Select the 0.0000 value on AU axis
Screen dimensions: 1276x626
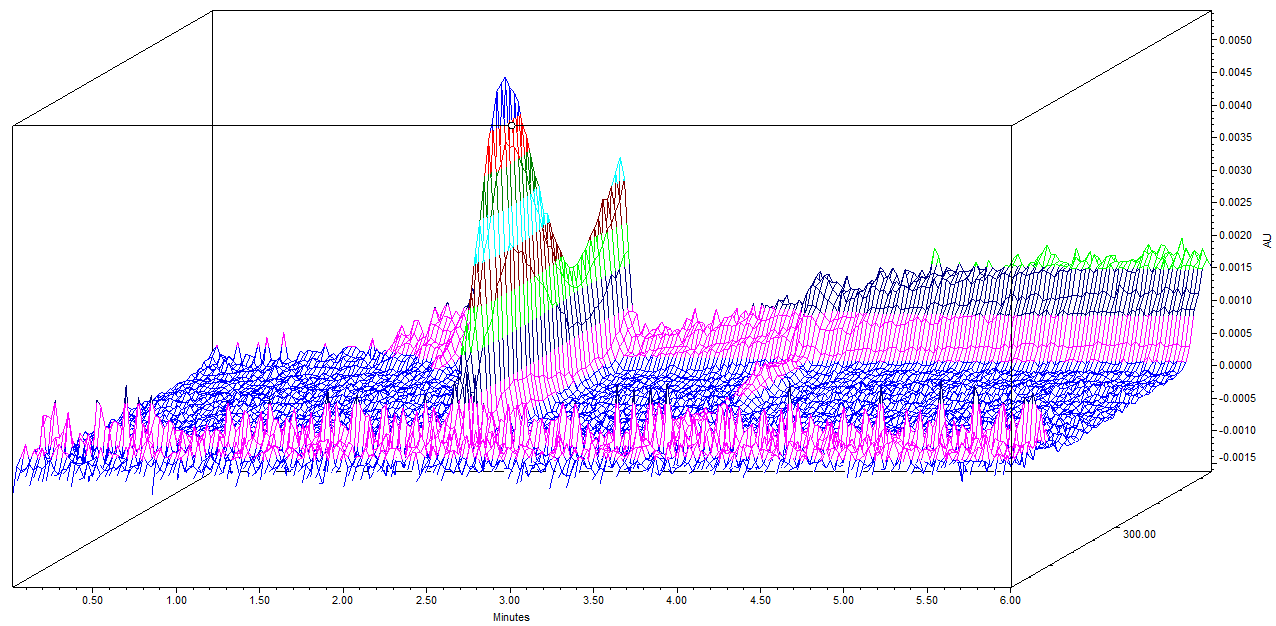point(1235,365)
